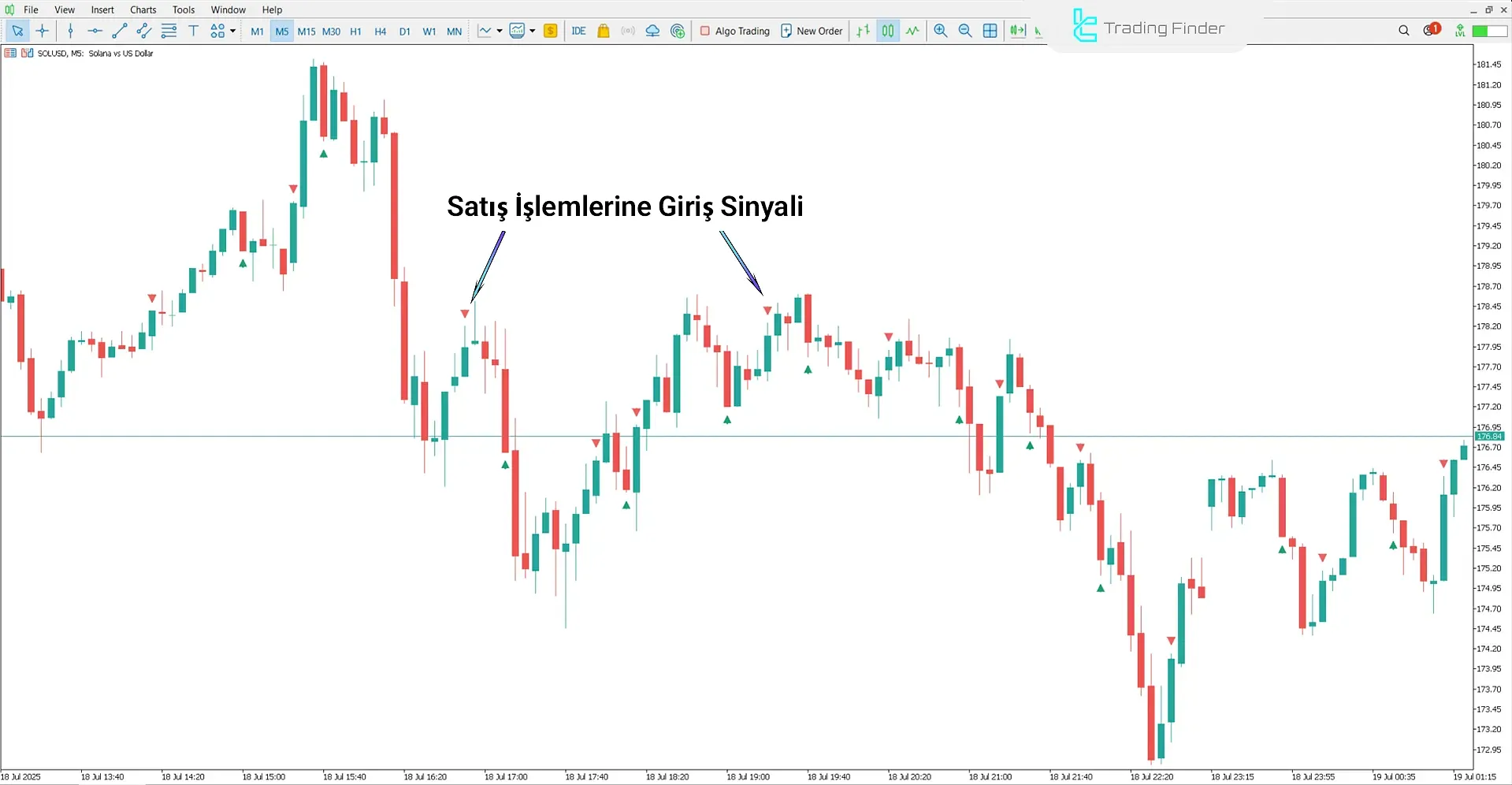Select the text label tool

click(x=193, y=31)
